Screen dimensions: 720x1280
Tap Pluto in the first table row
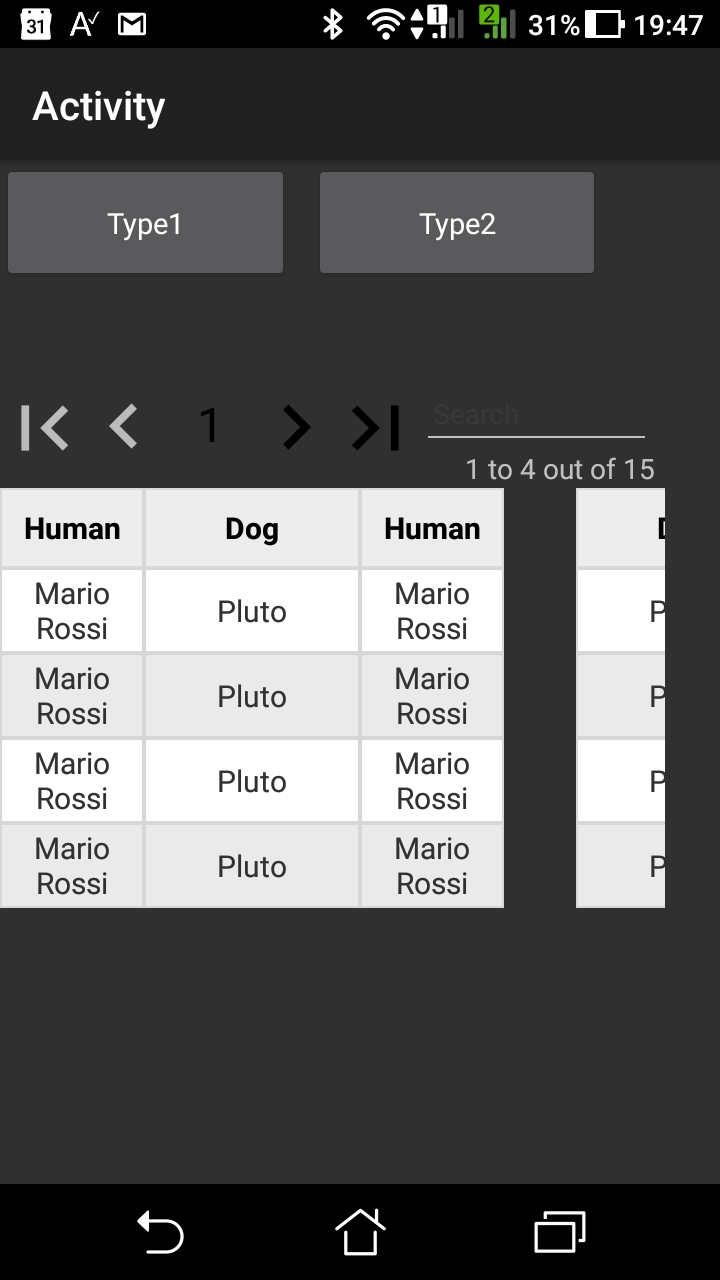(252, 612)
